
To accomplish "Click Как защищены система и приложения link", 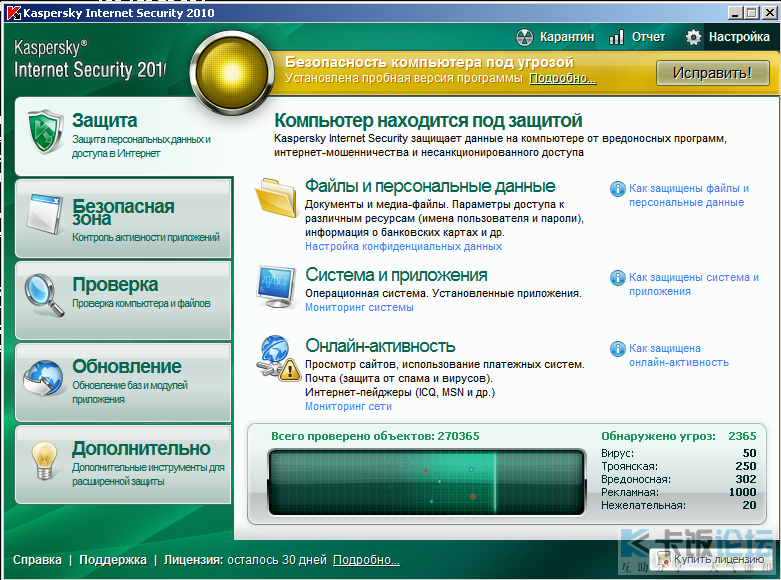I will [694, 284].
